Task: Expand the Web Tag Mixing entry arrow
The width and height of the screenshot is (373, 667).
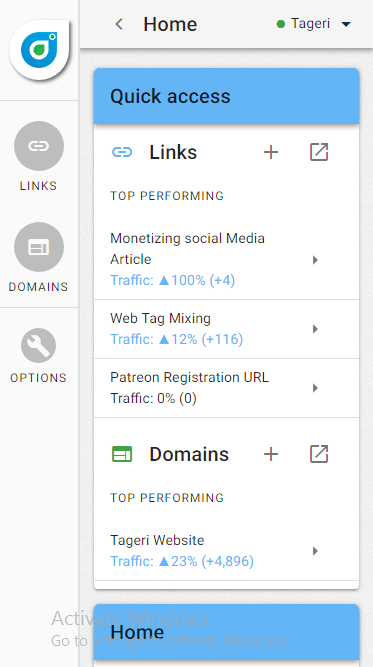Action: click(315, 329)
